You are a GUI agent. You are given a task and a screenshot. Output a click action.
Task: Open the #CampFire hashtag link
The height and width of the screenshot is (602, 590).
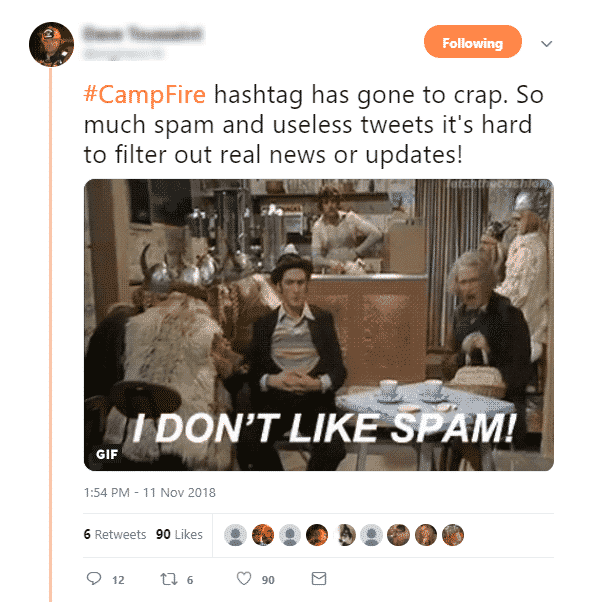144,94
